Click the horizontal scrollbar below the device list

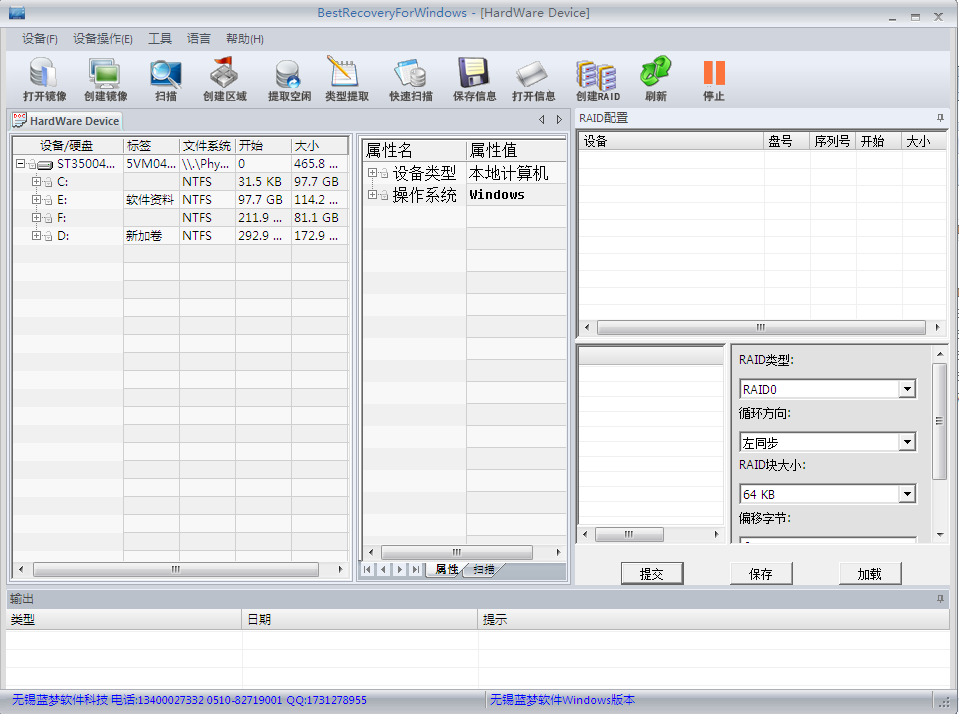pyautogui.click(x=177, y=569)
